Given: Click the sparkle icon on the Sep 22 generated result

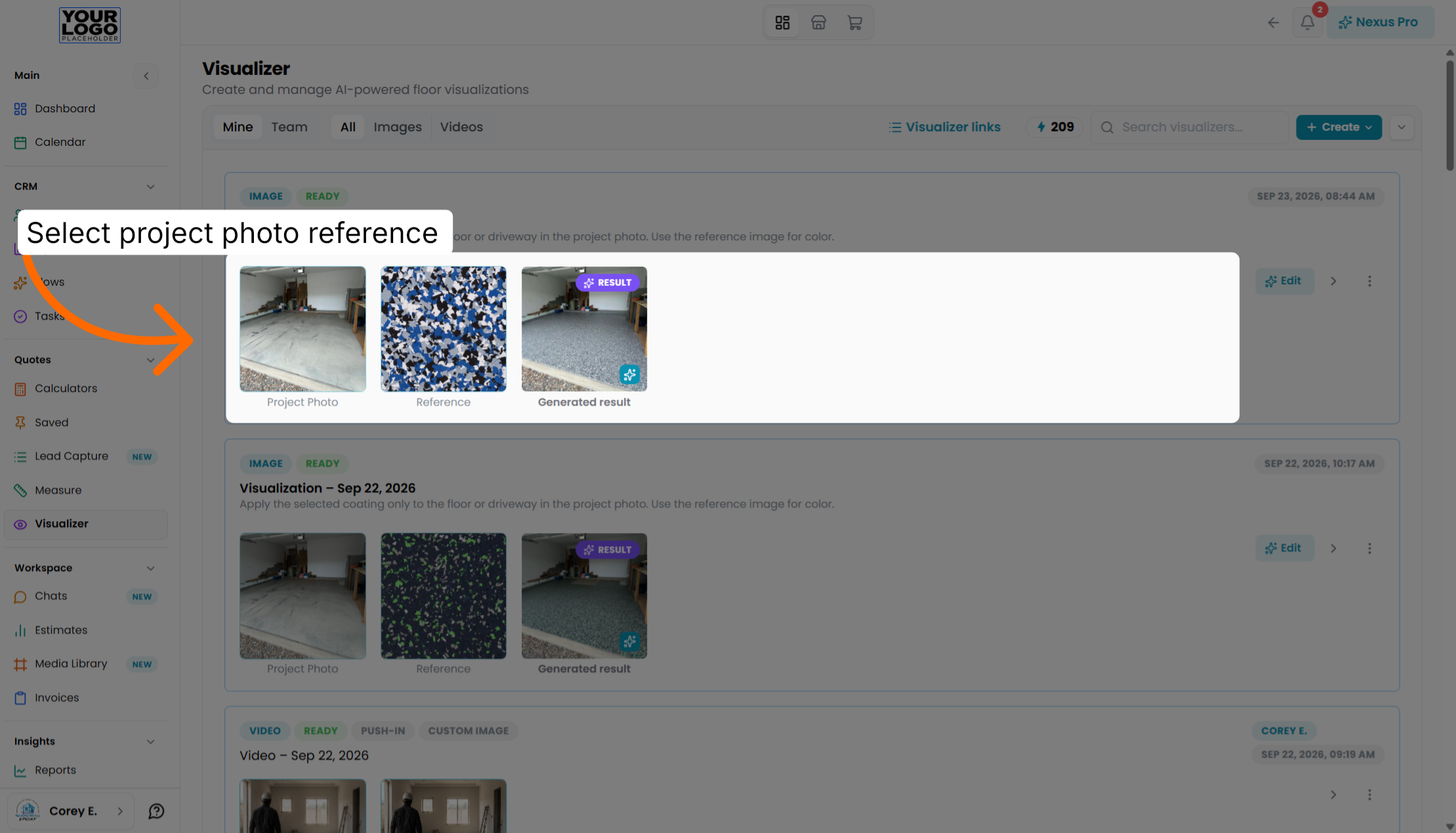Looking at the screenshot, I should pos(630,641).
